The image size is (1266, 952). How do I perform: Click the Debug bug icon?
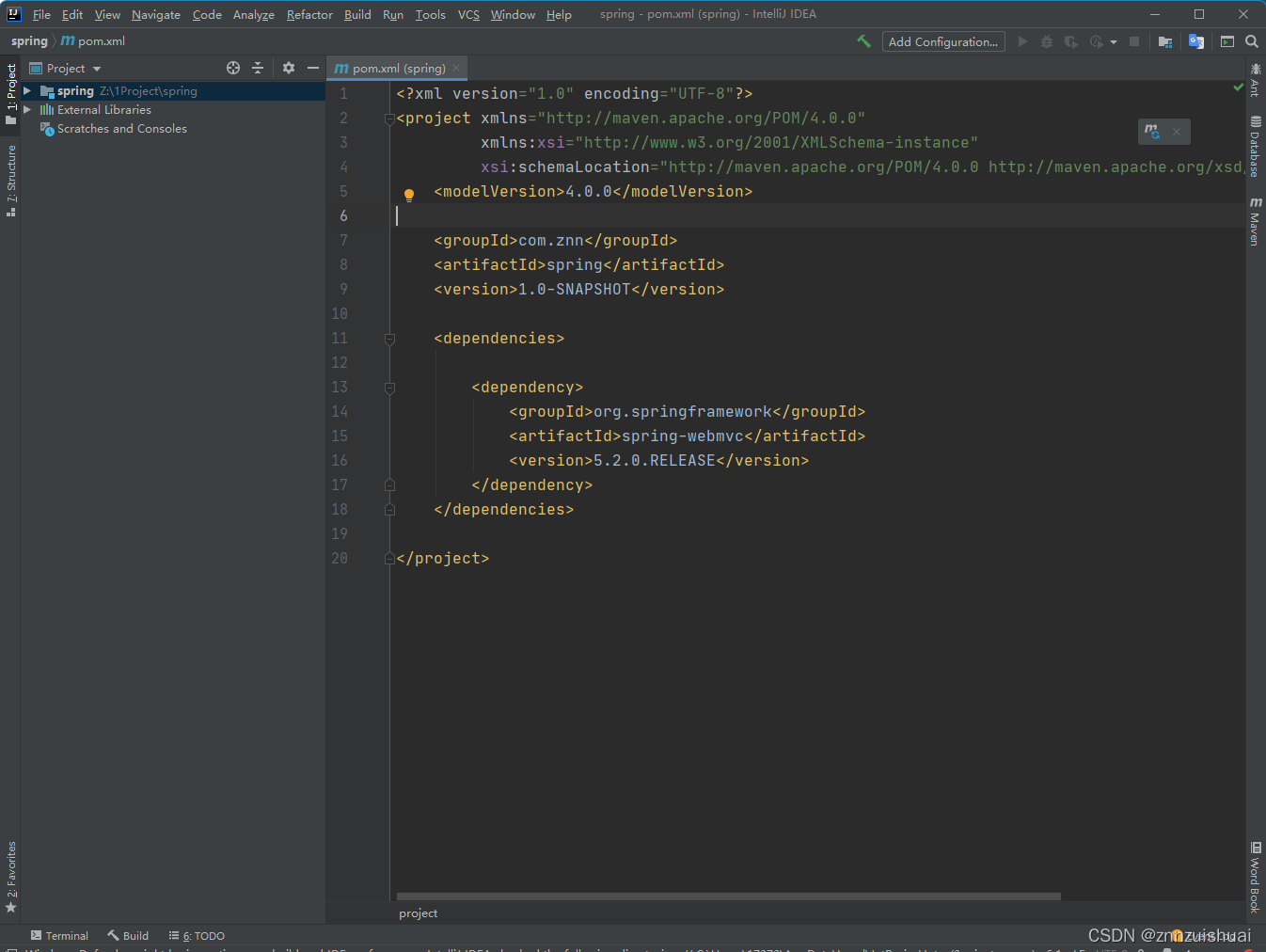pos(1046,41)
